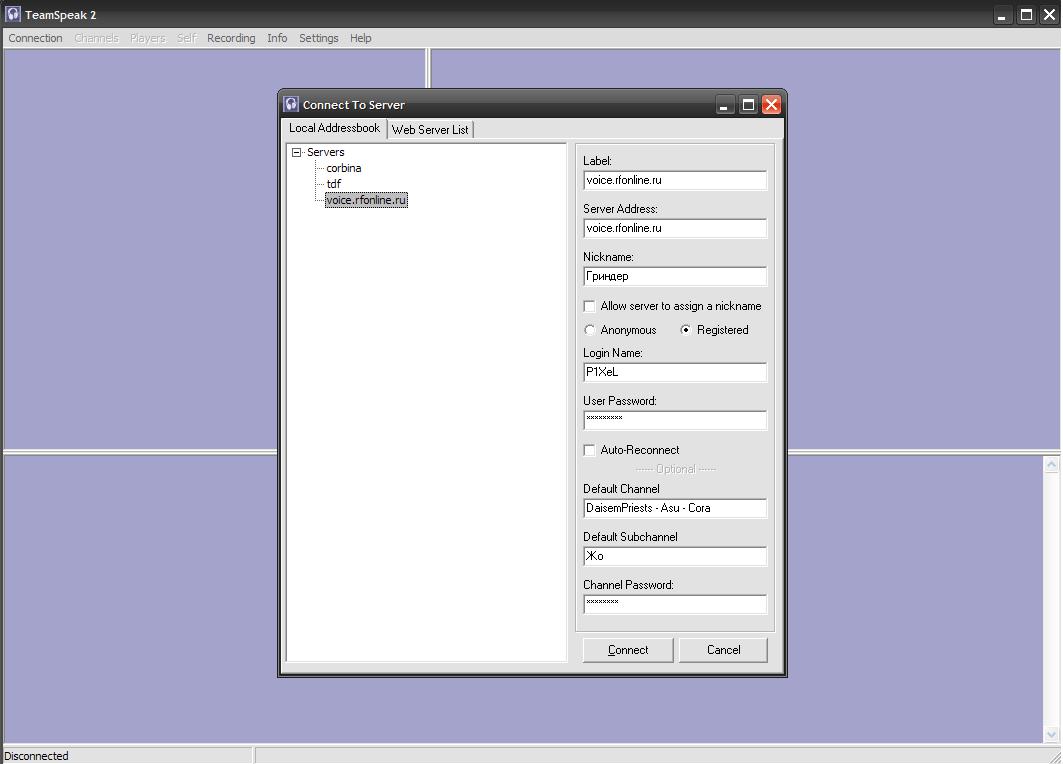This screenshot has height=764, width=1063.
Task: Close the Connect To Server dialog
Action: coord(771,104)
